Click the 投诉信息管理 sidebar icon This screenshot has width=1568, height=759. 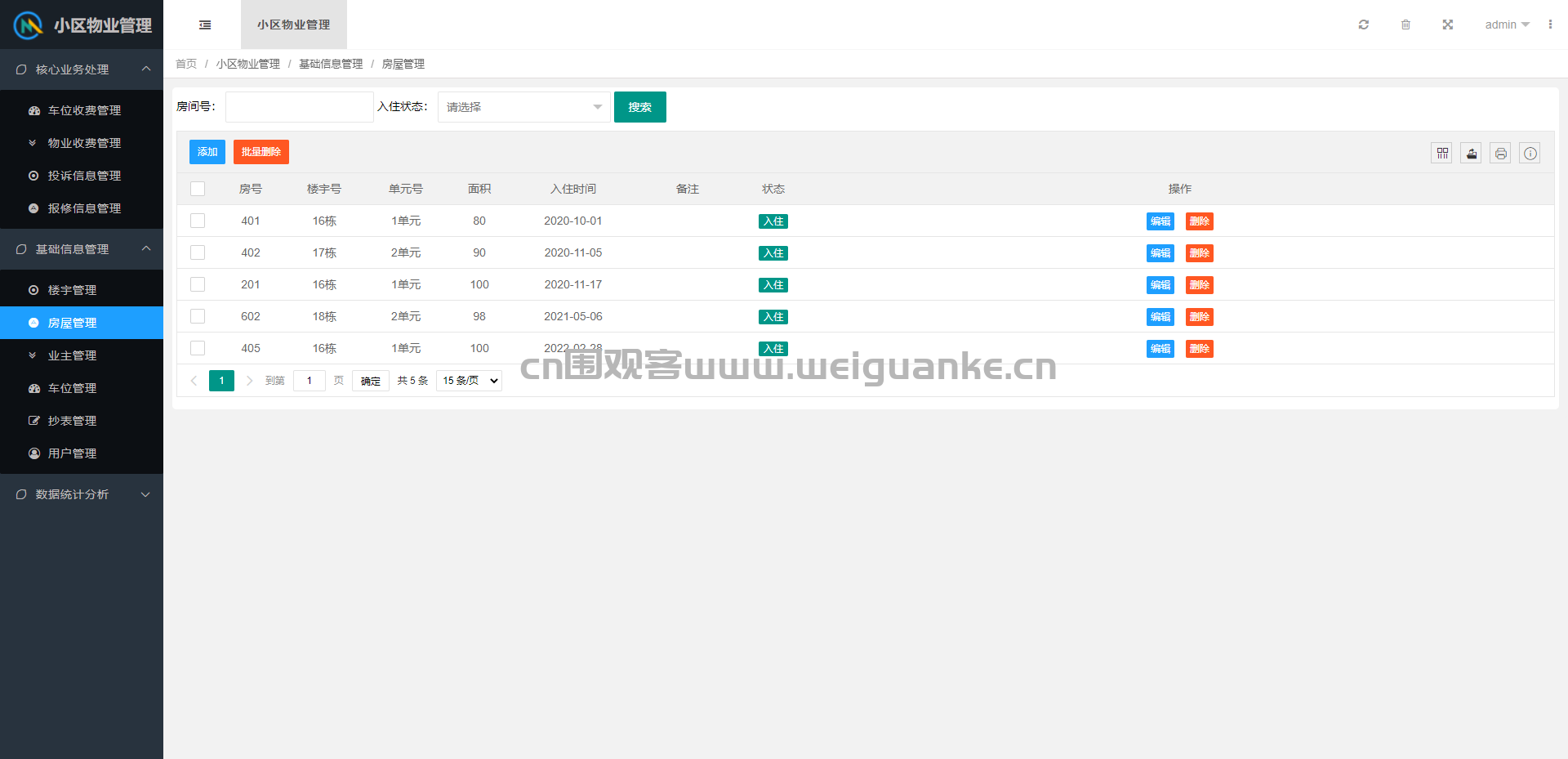pyautogui.click(x=33, y=176)
